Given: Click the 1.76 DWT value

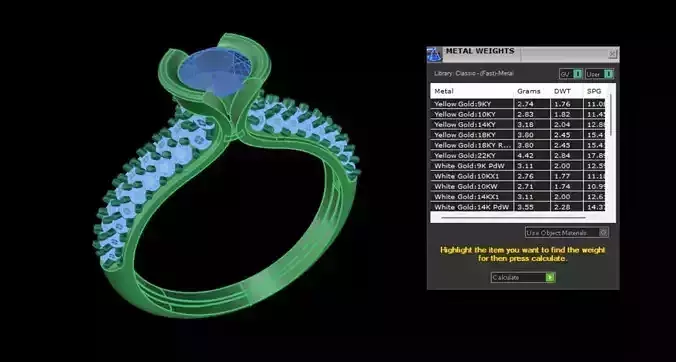Looking at the screenshot, I should [x=562, y=104].
